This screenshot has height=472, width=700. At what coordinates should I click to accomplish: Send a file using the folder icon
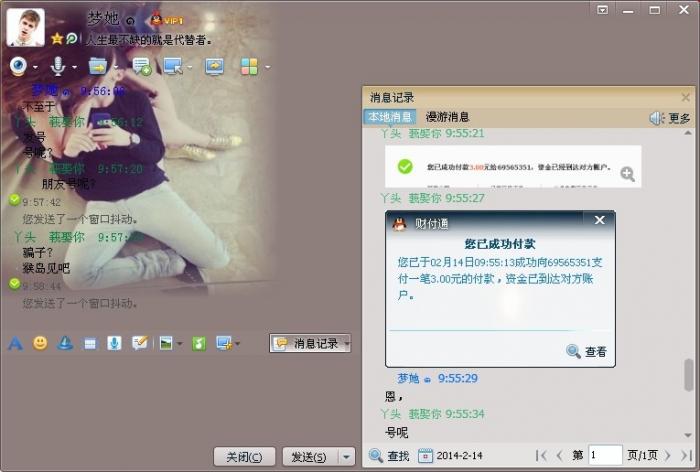click(x=98, y=67)
